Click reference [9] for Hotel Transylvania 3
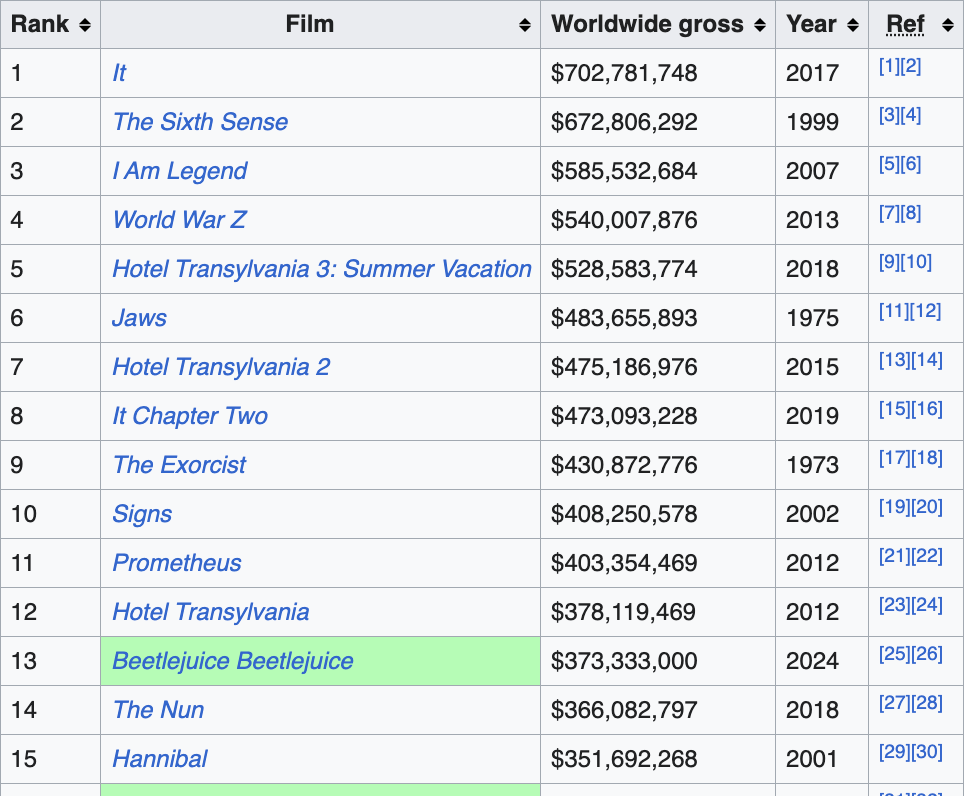 (x=889, y=262)
